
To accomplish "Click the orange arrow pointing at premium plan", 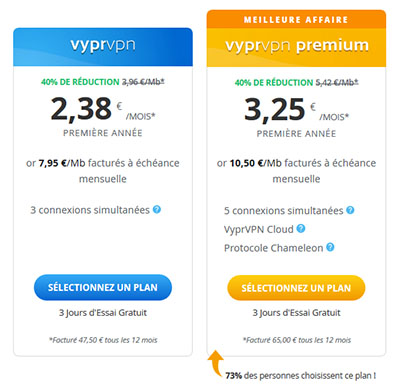I will point(216,363).
